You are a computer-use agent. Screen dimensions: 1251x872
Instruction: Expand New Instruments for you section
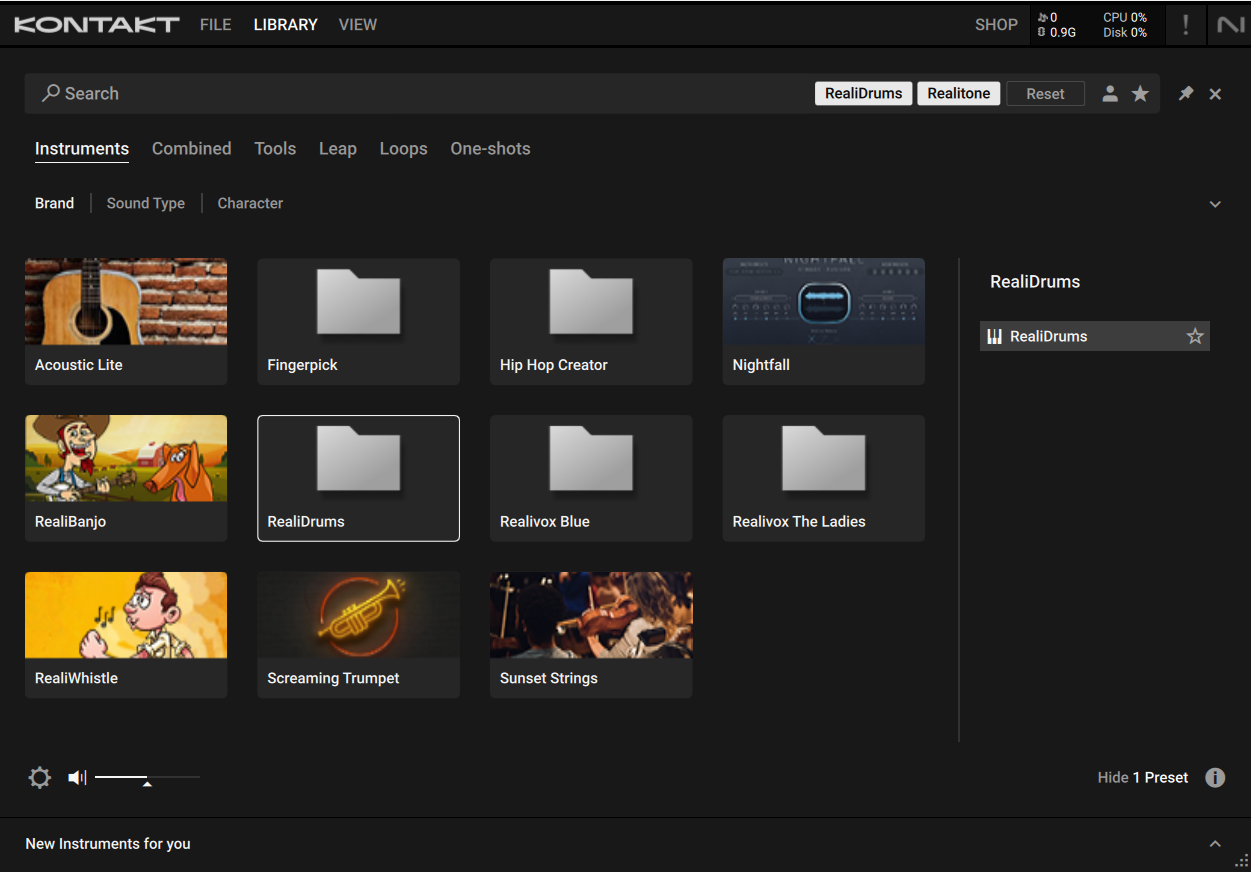point(1215,844)
